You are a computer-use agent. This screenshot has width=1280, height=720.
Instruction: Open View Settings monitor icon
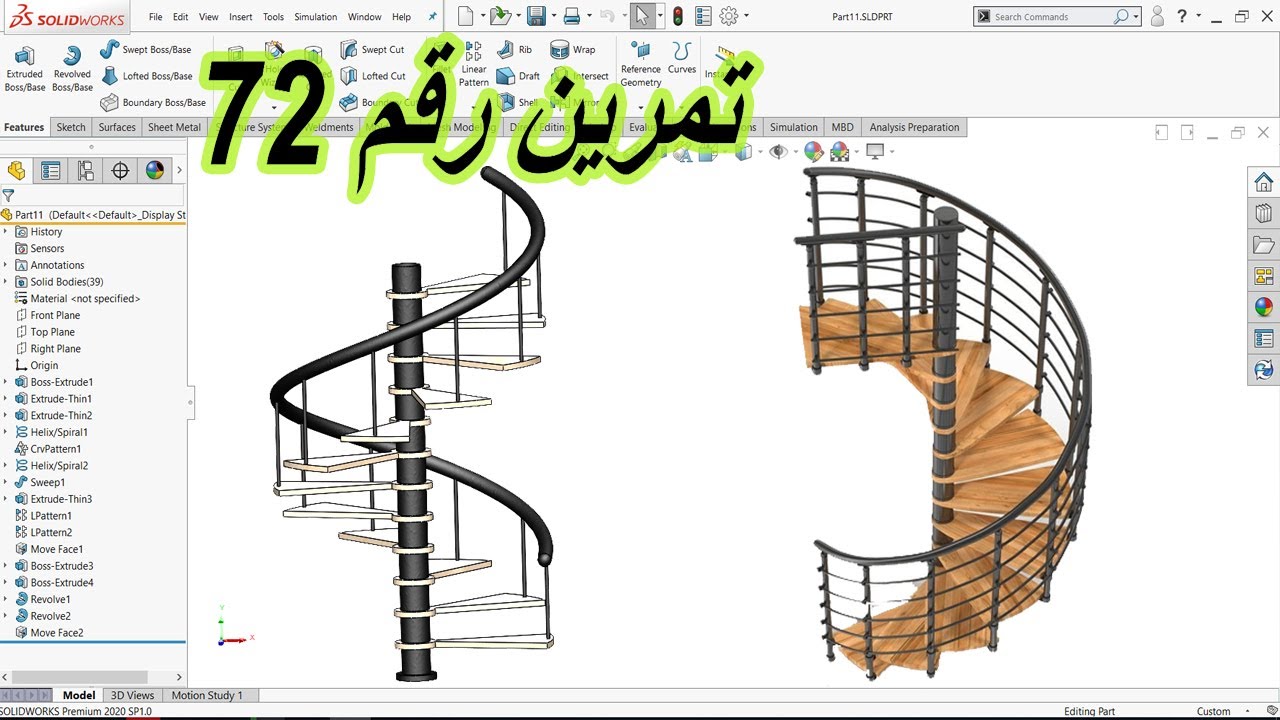[875, 152]
